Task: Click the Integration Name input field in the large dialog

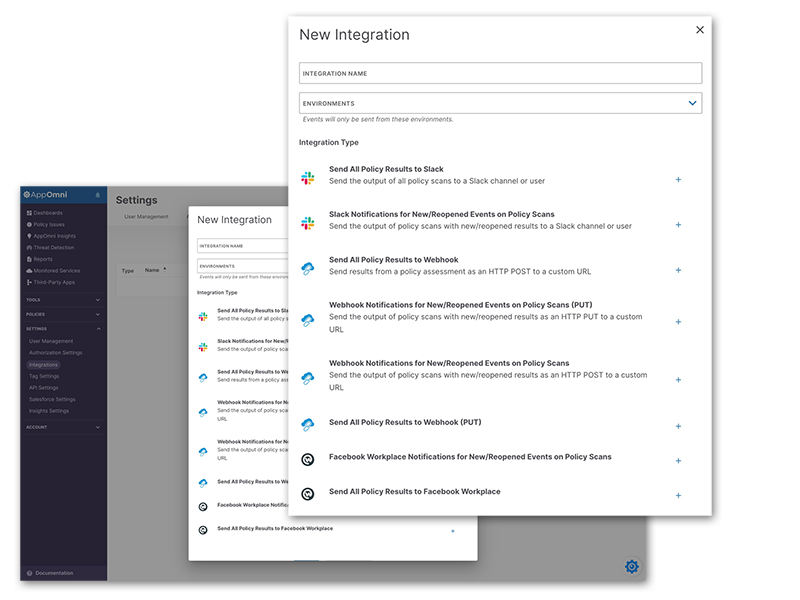Action: point(500,73)
